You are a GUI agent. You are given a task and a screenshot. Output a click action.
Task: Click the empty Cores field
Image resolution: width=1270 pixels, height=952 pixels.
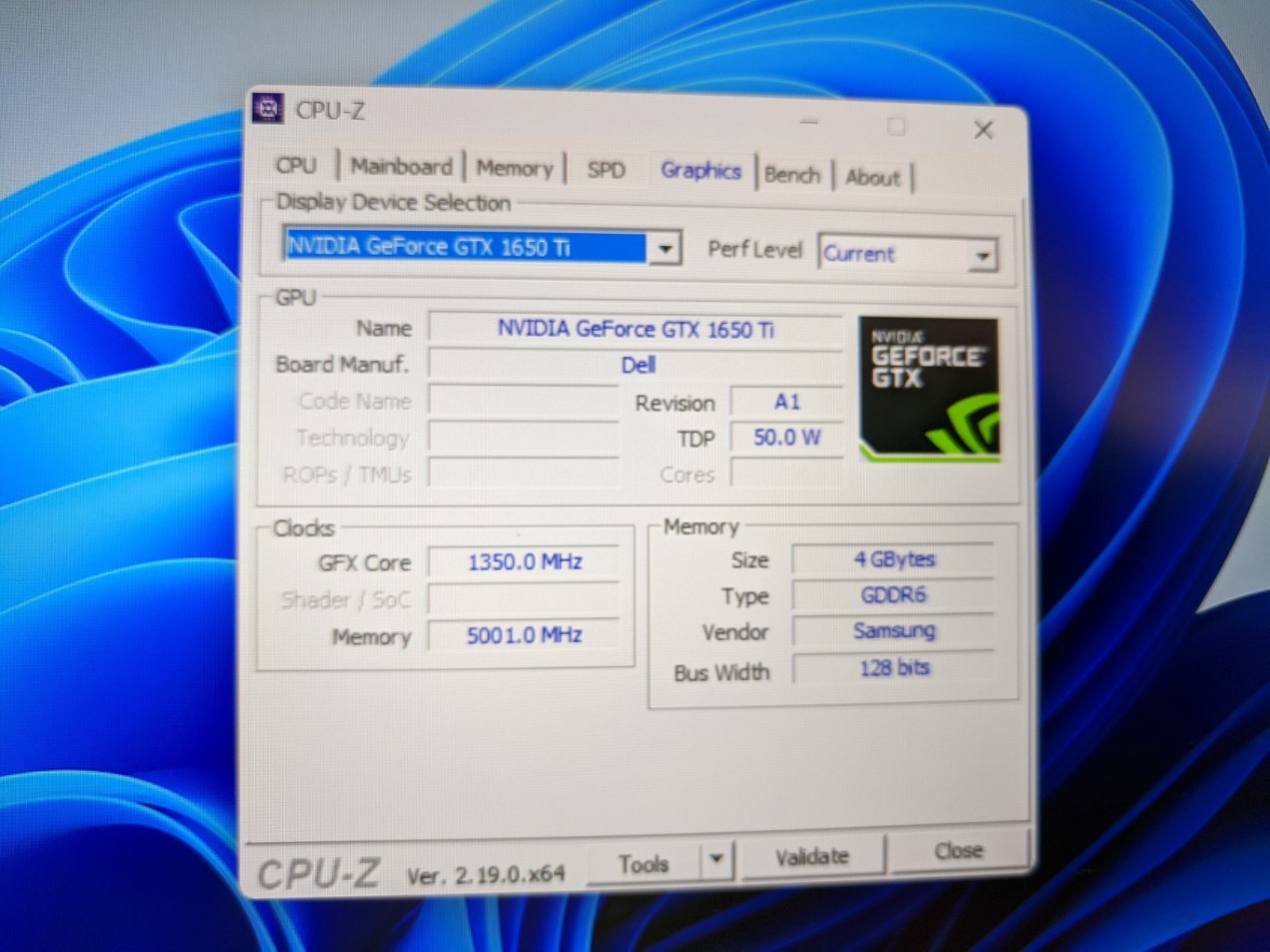click(x=787, y=474)
